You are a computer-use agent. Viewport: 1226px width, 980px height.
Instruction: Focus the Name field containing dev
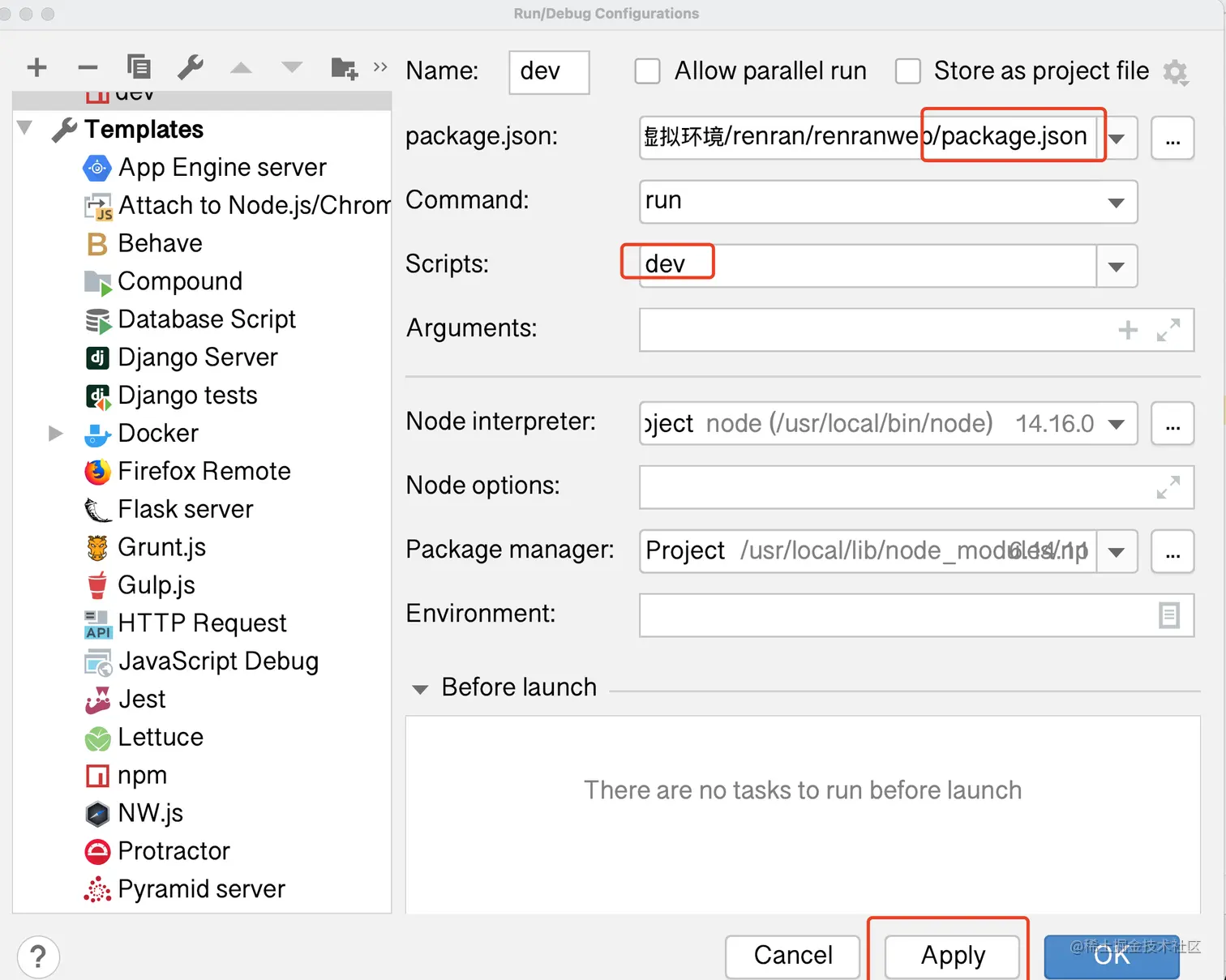(549, 72)
